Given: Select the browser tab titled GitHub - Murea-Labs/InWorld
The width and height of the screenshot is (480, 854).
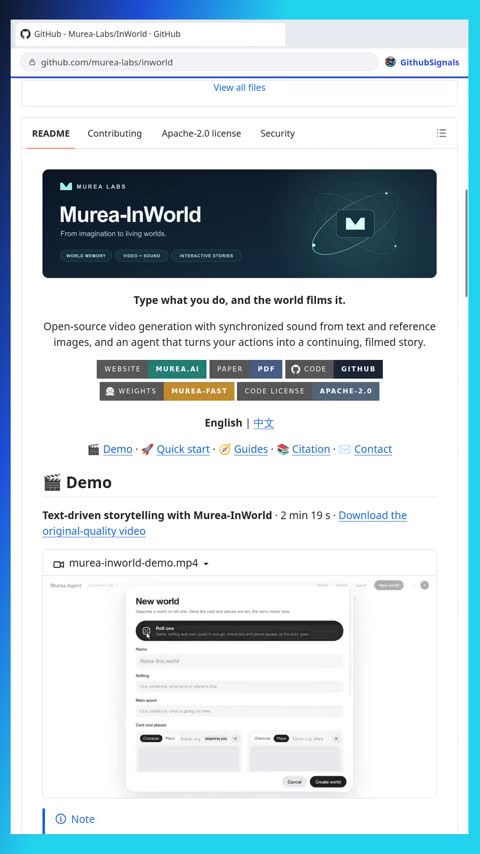Looking at the screenshot, I should pos(150,34).
